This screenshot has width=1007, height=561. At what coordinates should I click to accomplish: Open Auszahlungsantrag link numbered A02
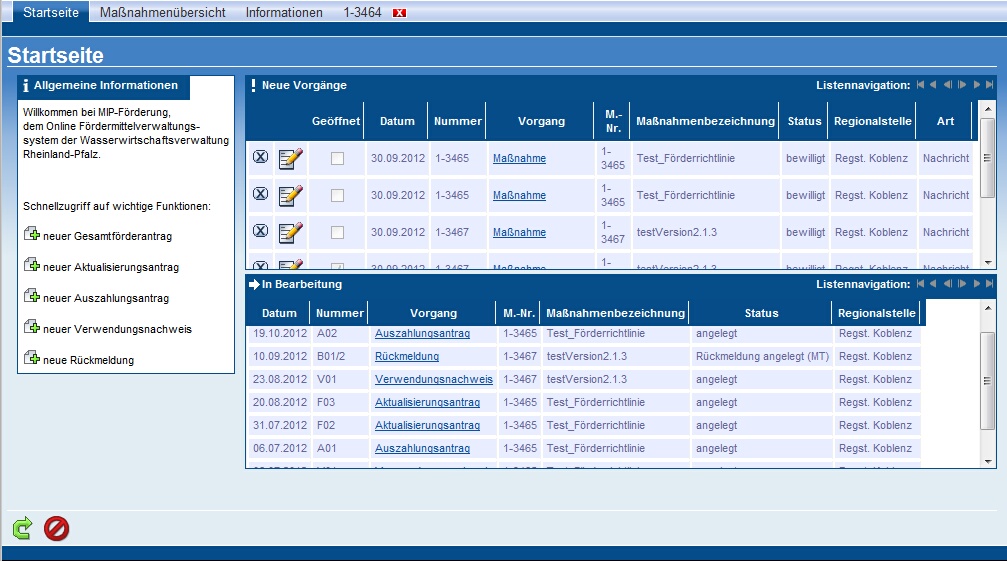tap(422, 333)
